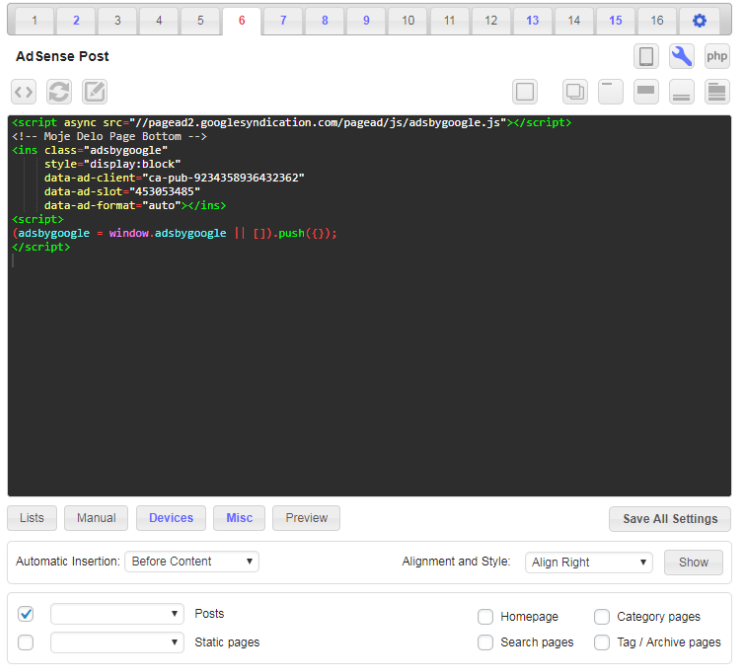The width and height of the screenshot is (736, 665).
Task: Click the AdSense Post block name
Action: pyautogui.click(x=62, y=56)
